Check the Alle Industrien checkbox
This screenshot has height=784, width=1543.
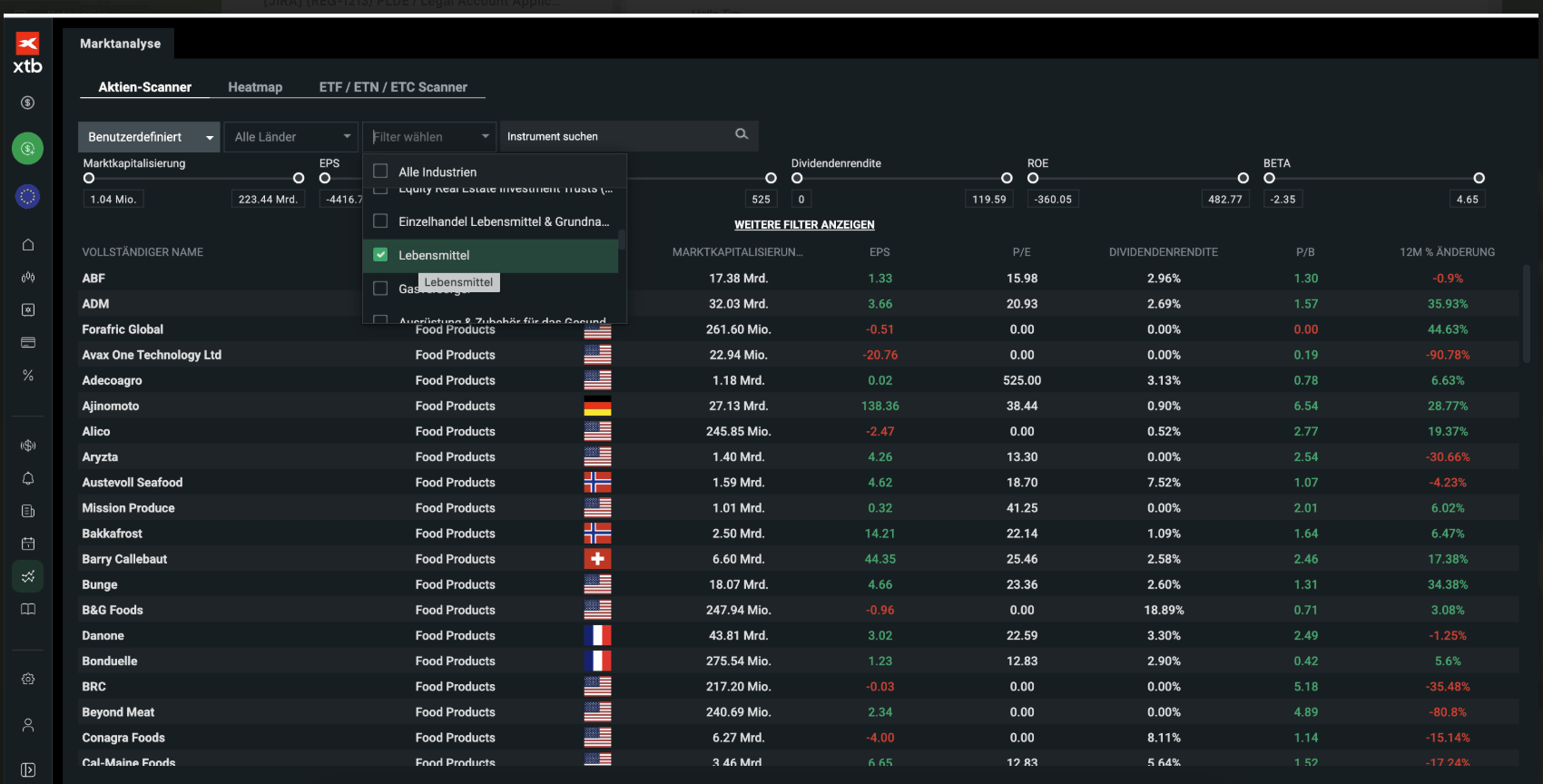[380, 171]
